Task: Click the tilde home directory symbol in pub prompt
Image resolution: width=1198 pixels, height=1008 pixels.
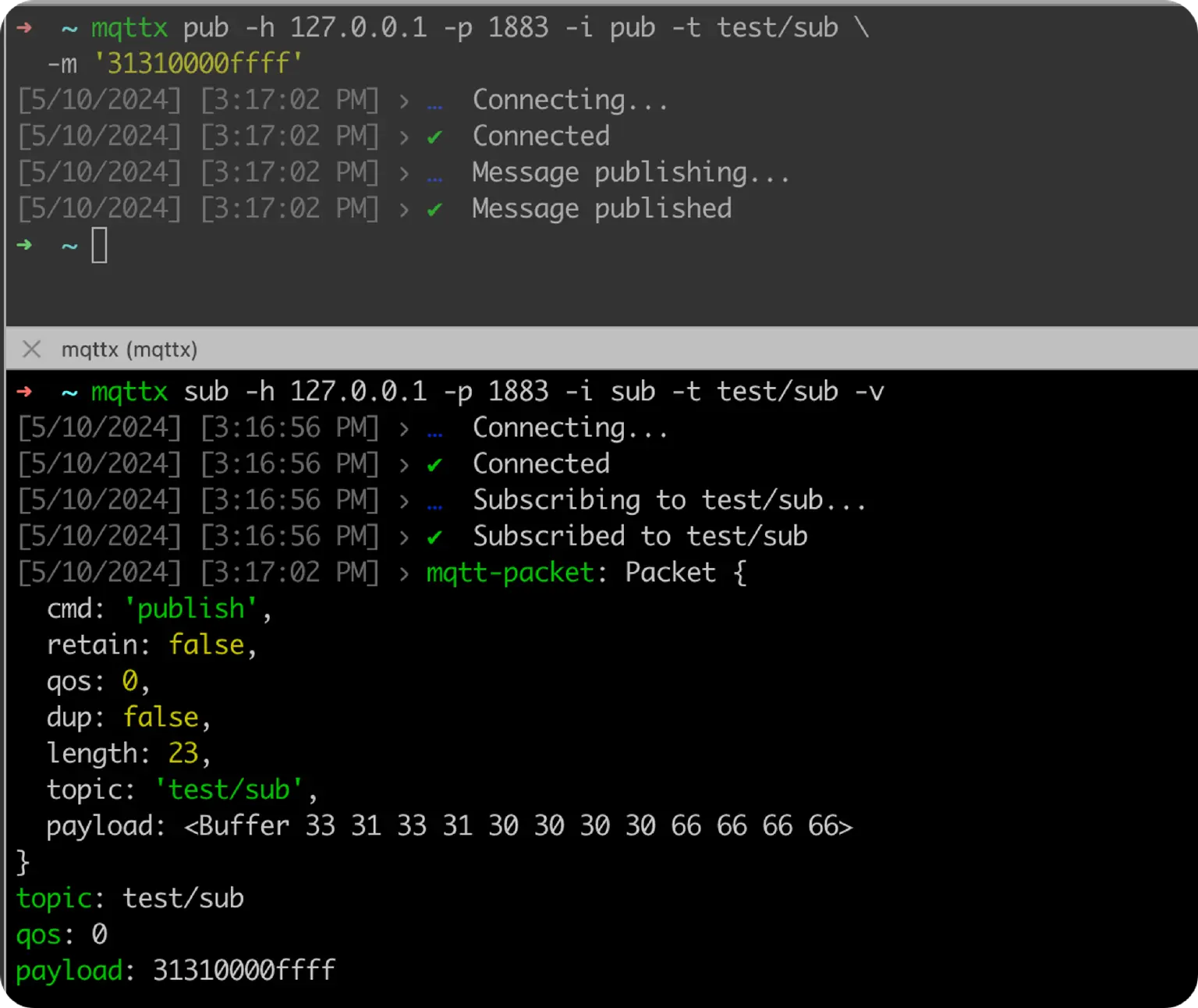Action: click(69, 28)
